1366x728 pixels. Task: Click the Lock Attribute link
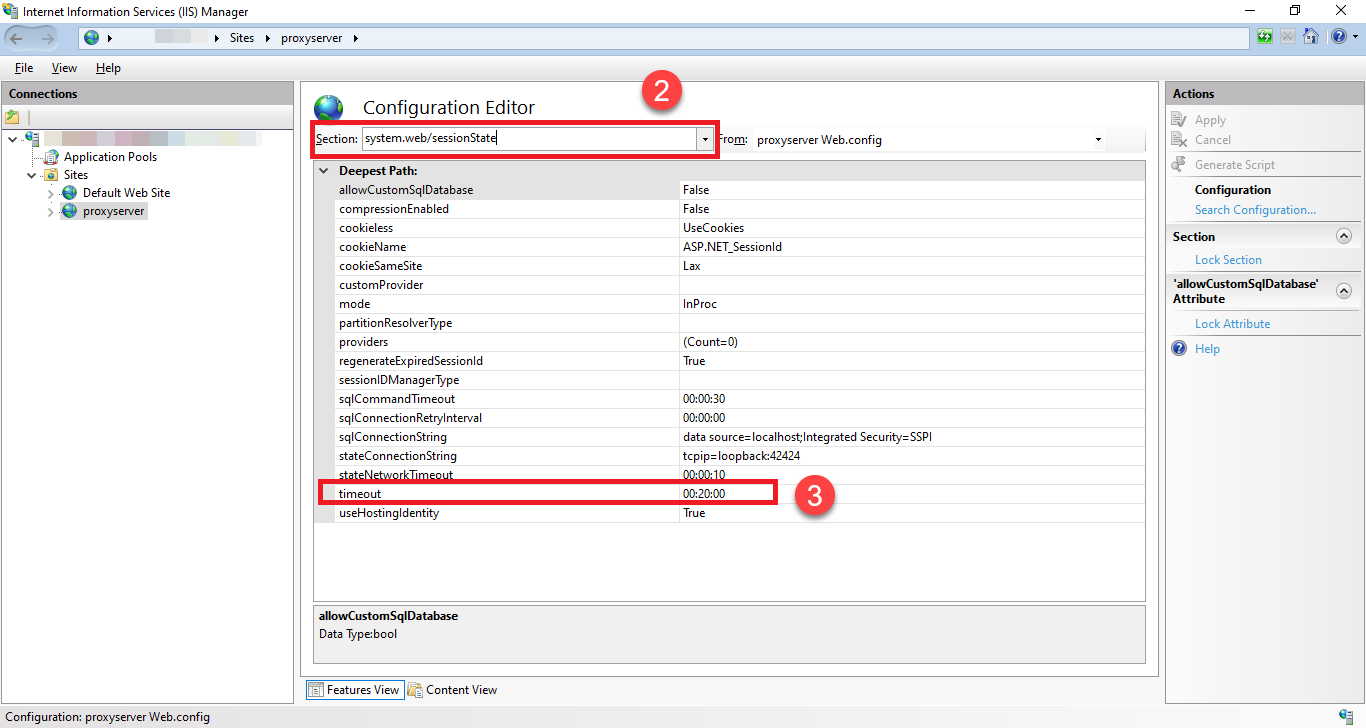(x=1232, y=324)
